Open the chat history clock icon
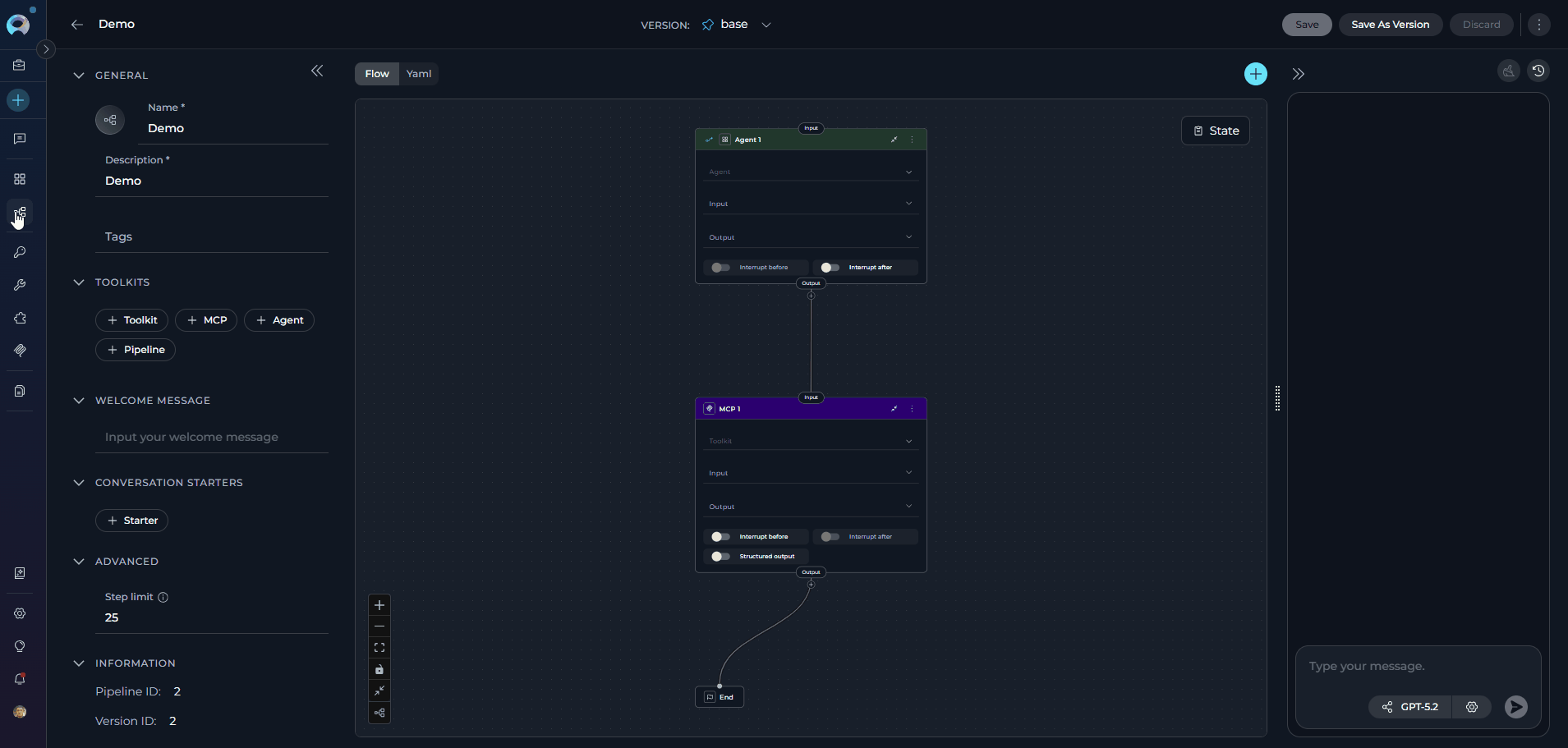The width and height of the screenshot is (1568, 748). click(x=1538, y=71)
